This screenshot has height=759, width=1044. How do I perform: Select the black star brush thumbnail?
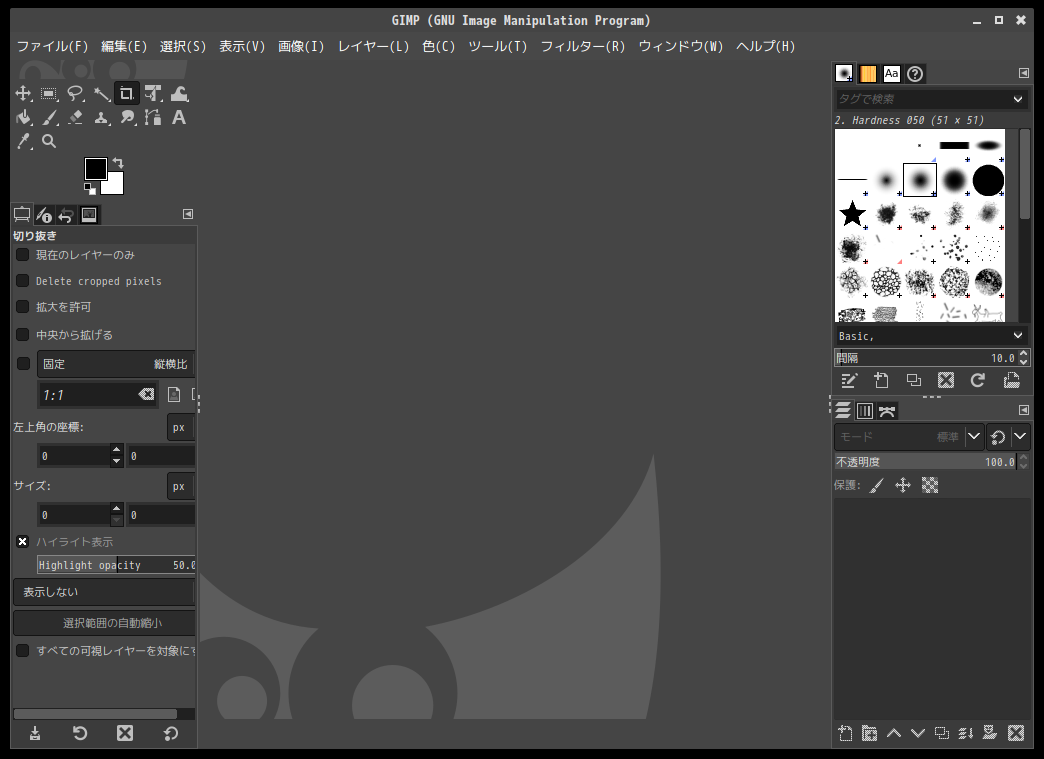852,214
